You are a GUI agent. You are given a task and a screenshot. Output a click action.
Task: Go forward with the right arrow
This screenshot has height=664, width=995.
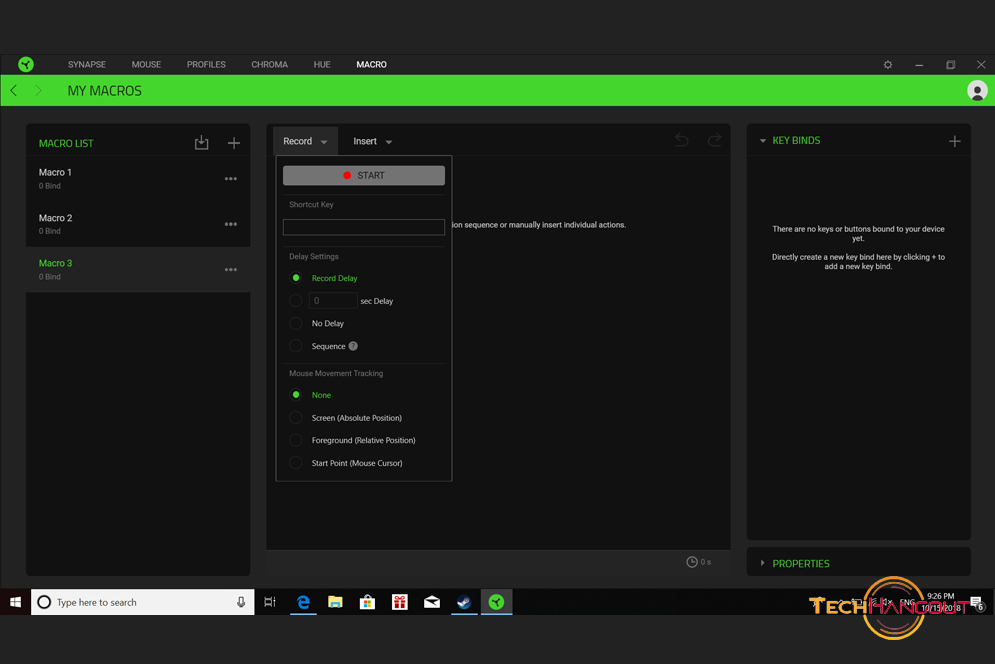pyautogui.click(x=38, y=91)
